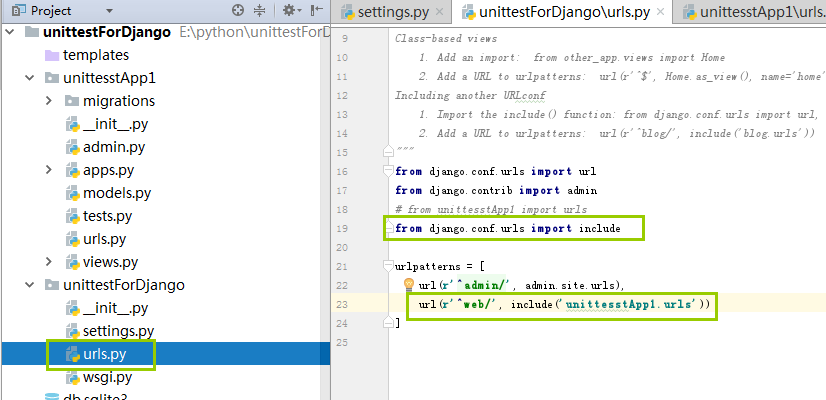Fold the docstring ending at line 15
This screenshot has height=400, width=826.
(389, 152)
